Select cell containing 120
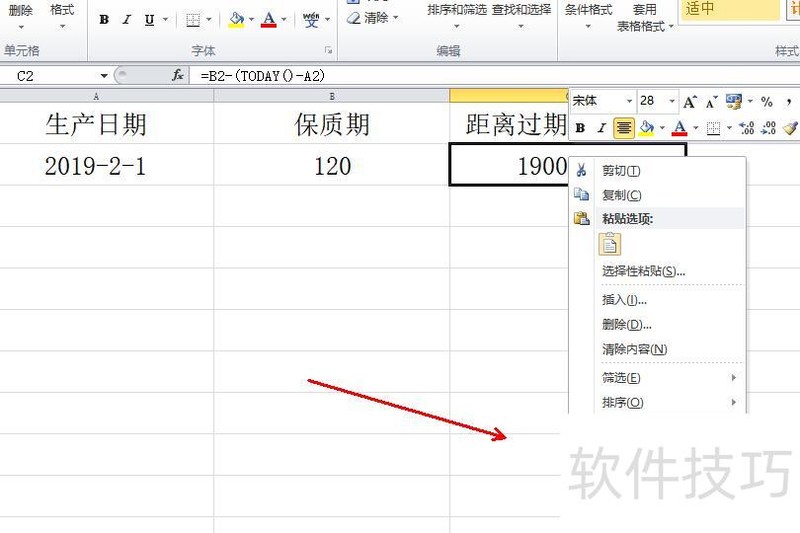 (x=332, y=165)
